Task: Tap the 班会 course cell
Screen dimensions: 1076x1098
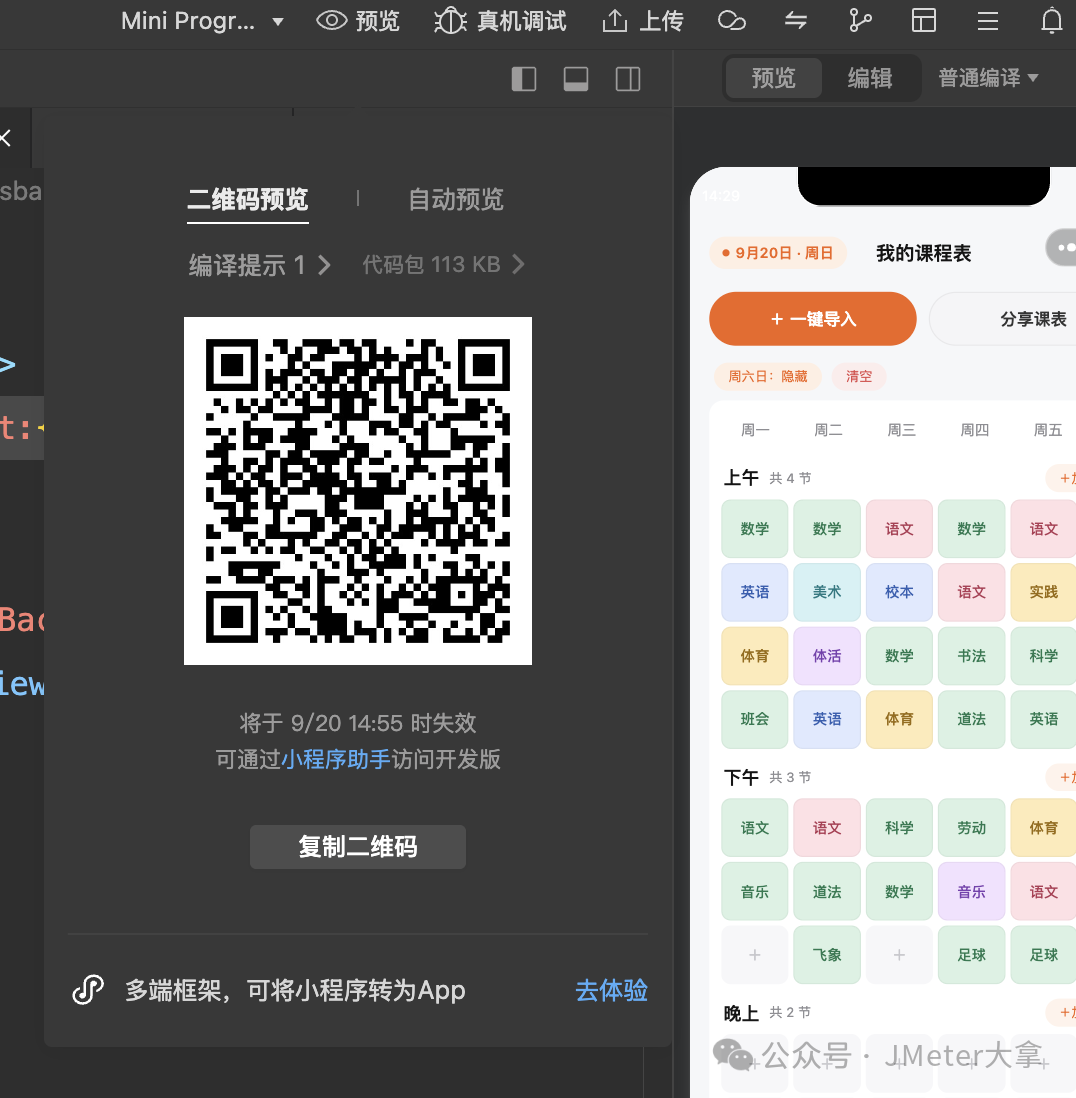Action: [x=755, y=719]
